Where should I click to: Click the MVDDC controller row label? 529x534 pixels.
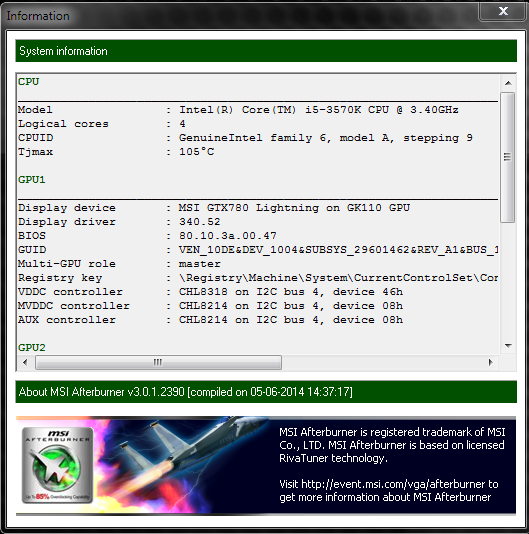point(74,305)
